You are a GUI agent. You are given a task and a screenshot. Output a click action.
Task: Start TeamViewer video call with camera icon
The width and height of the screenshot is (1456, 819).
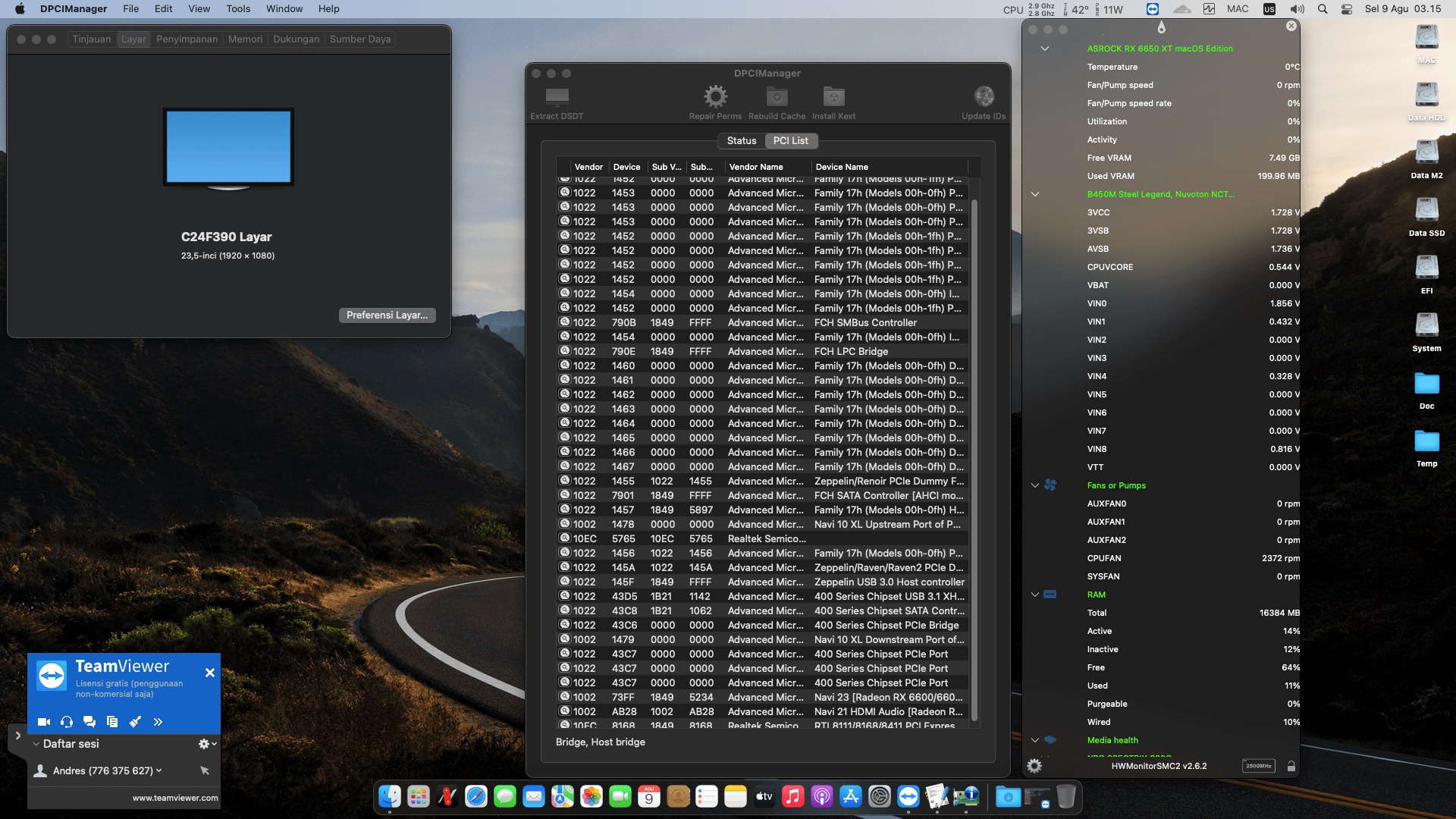[x=44, y=722]
